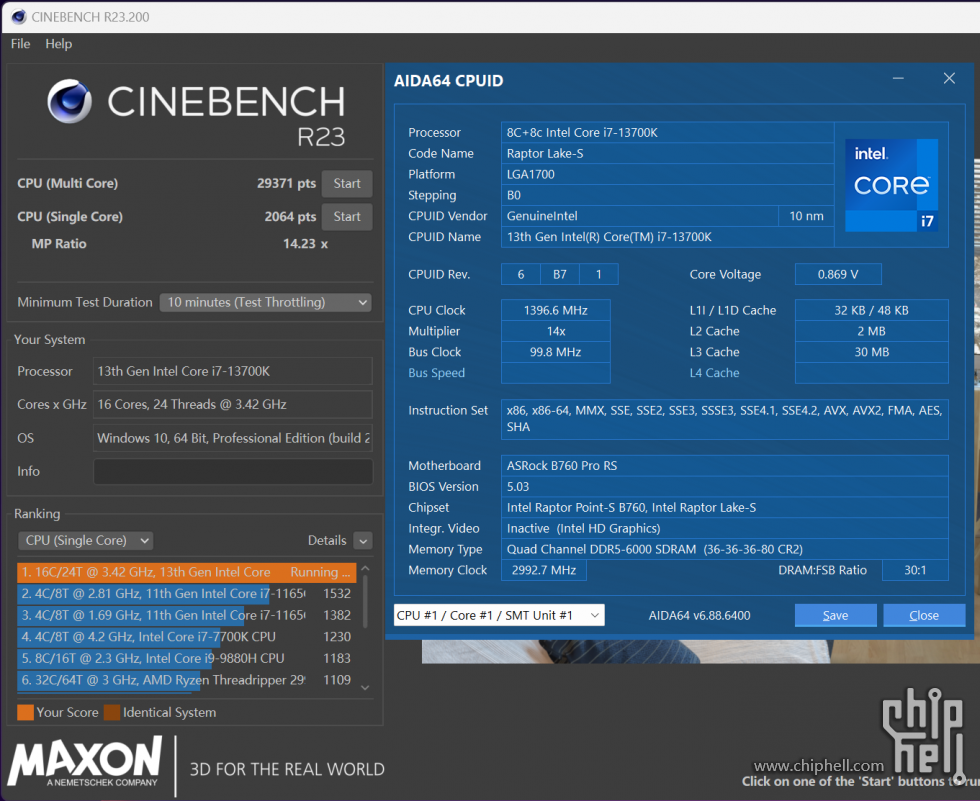This screenshot has height=801, width=980.
Task: Minimize the AIDA64 CPUID window
Action: 898,79
